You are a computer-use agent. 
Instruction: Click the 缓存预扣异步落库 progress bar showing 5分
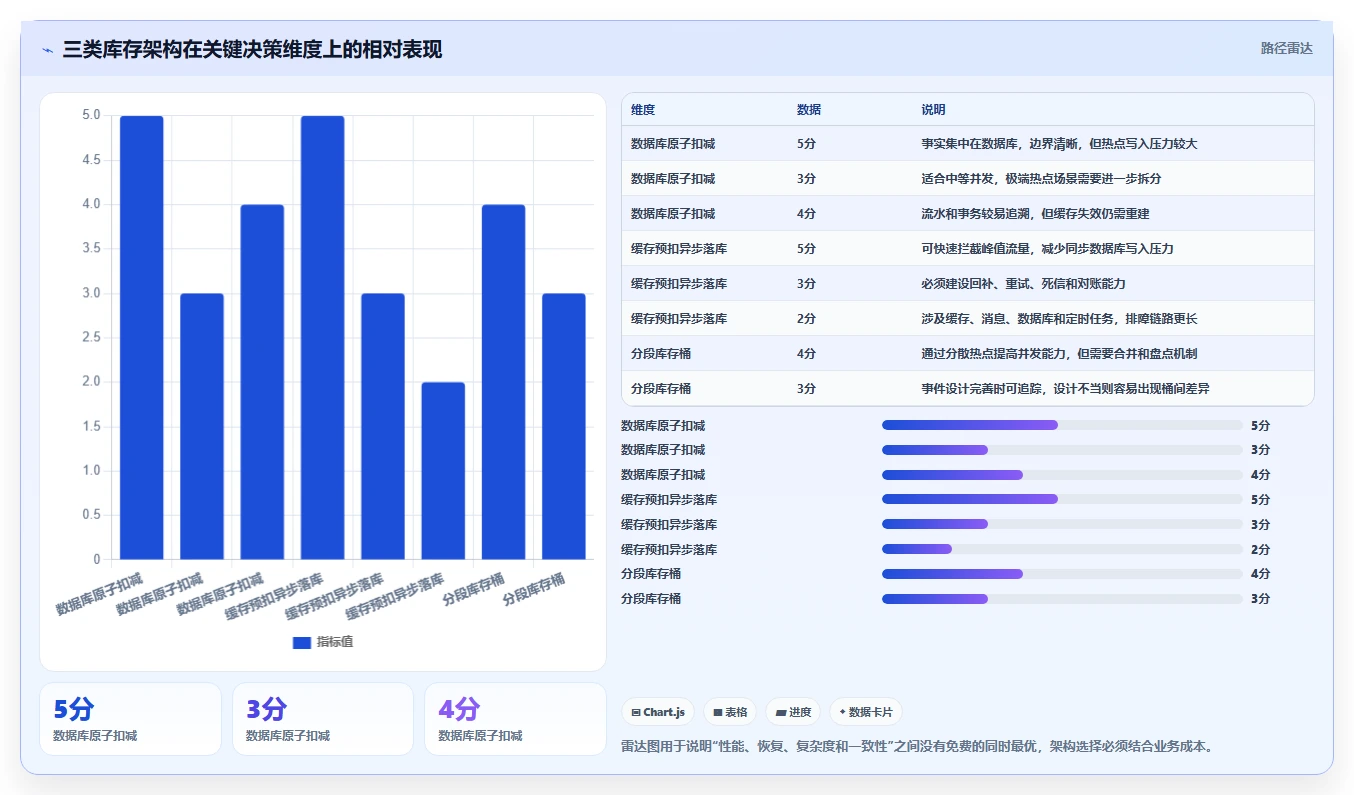(x=1062, y=499)
